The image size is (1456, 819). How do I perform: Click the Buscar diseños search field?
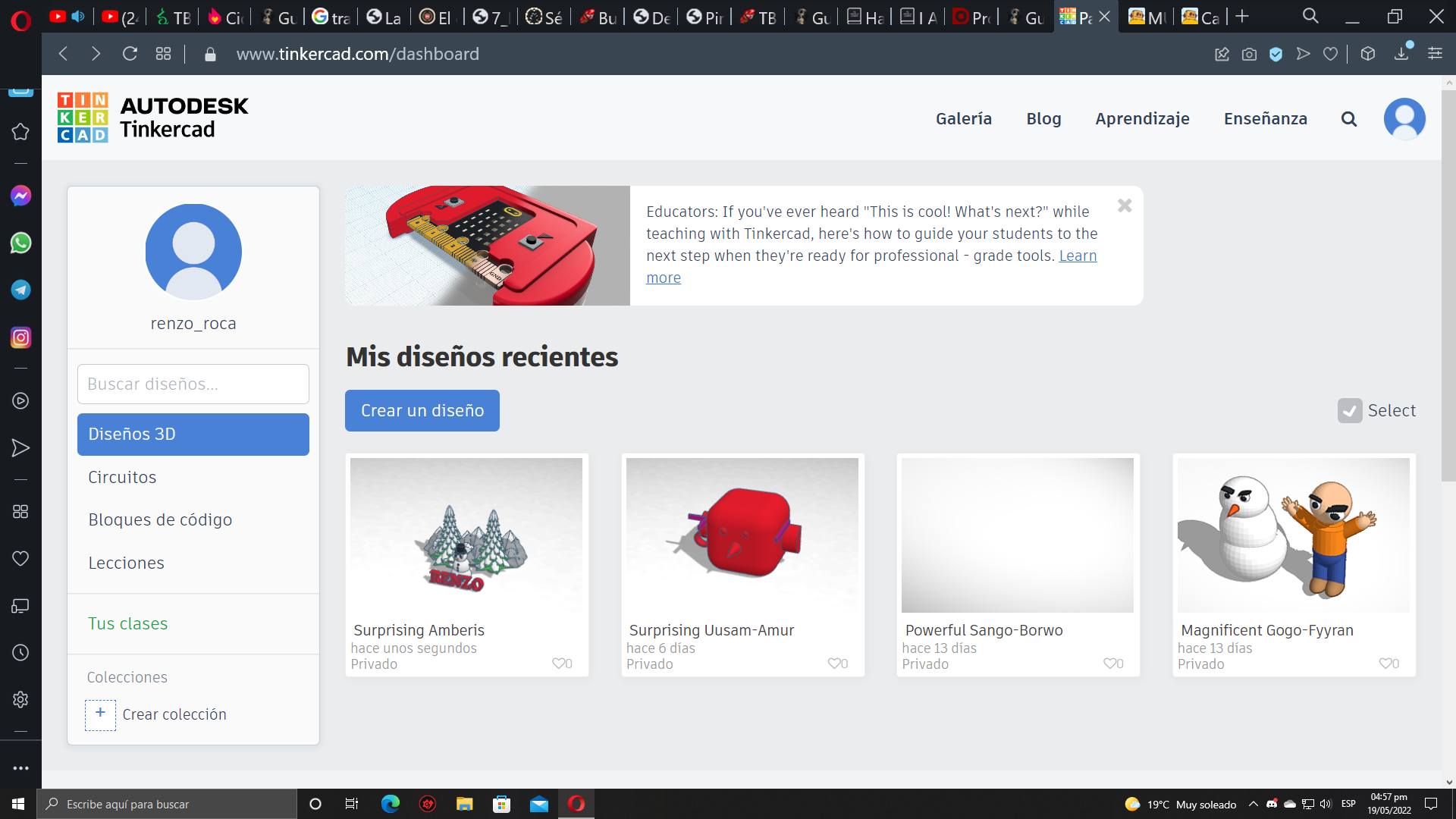pos(193,384)
